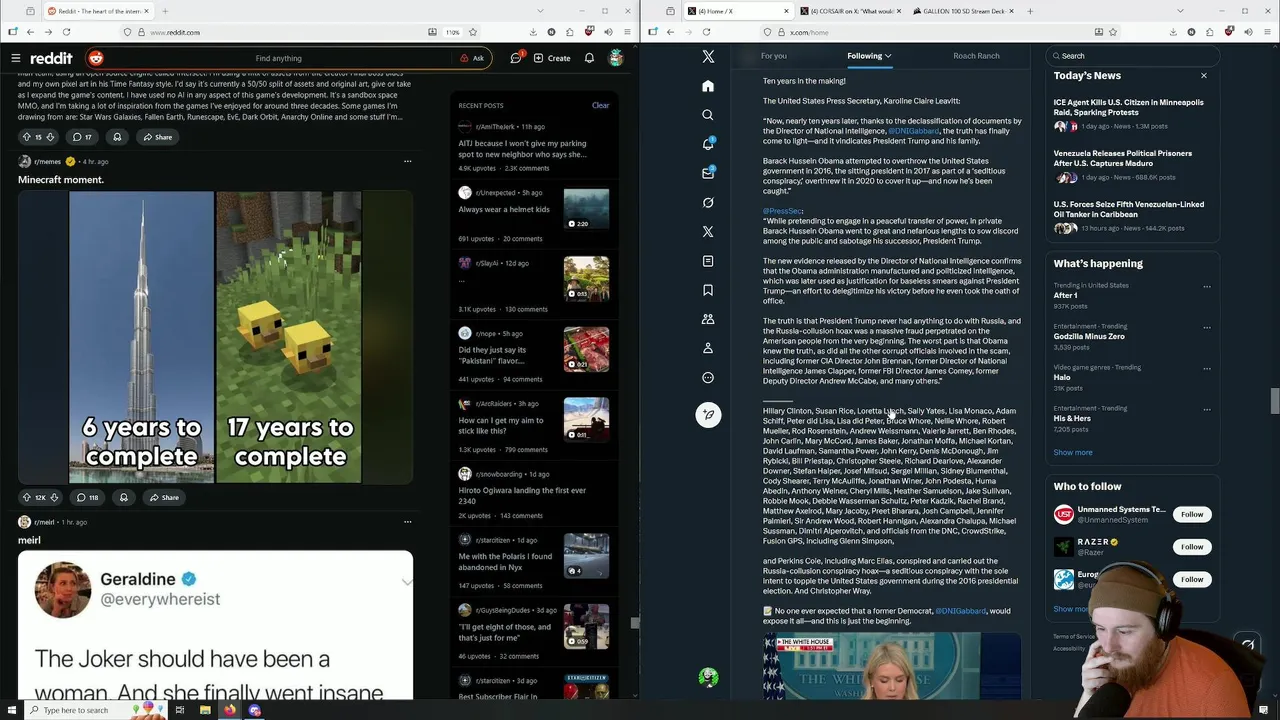This screenshot has height=720, width=1280.
Task: Click the X compose post button
Action: pos(708,414)
